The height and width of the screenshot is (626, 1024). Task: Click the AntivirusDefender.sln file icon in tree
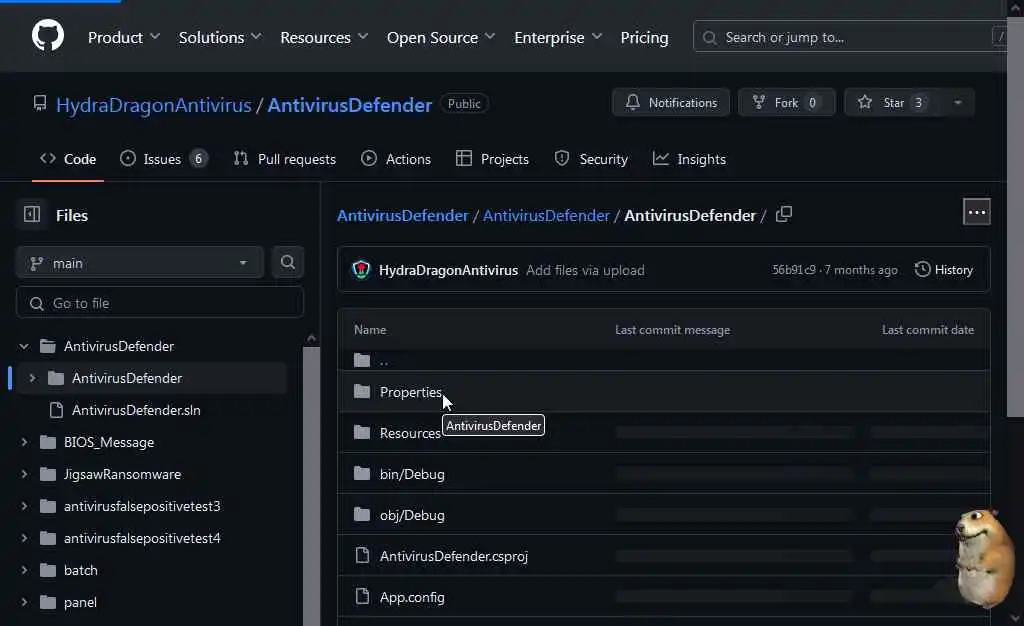[56, 410]
